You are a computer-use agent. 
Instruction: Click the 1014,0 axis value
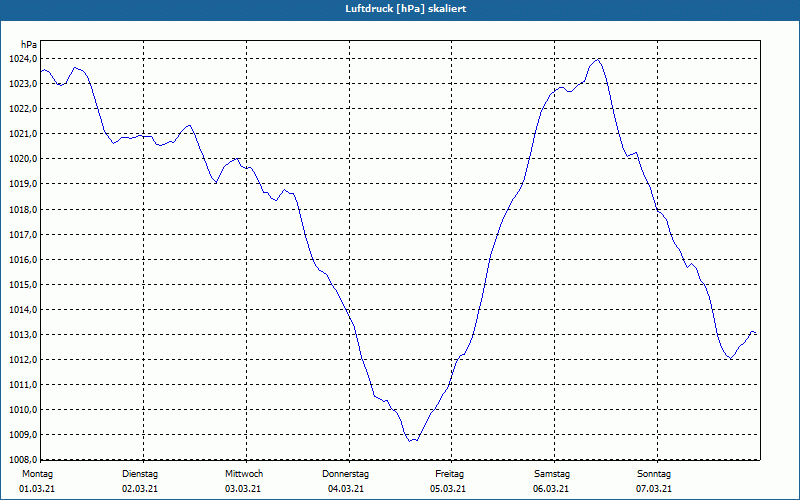coord(23,310)
